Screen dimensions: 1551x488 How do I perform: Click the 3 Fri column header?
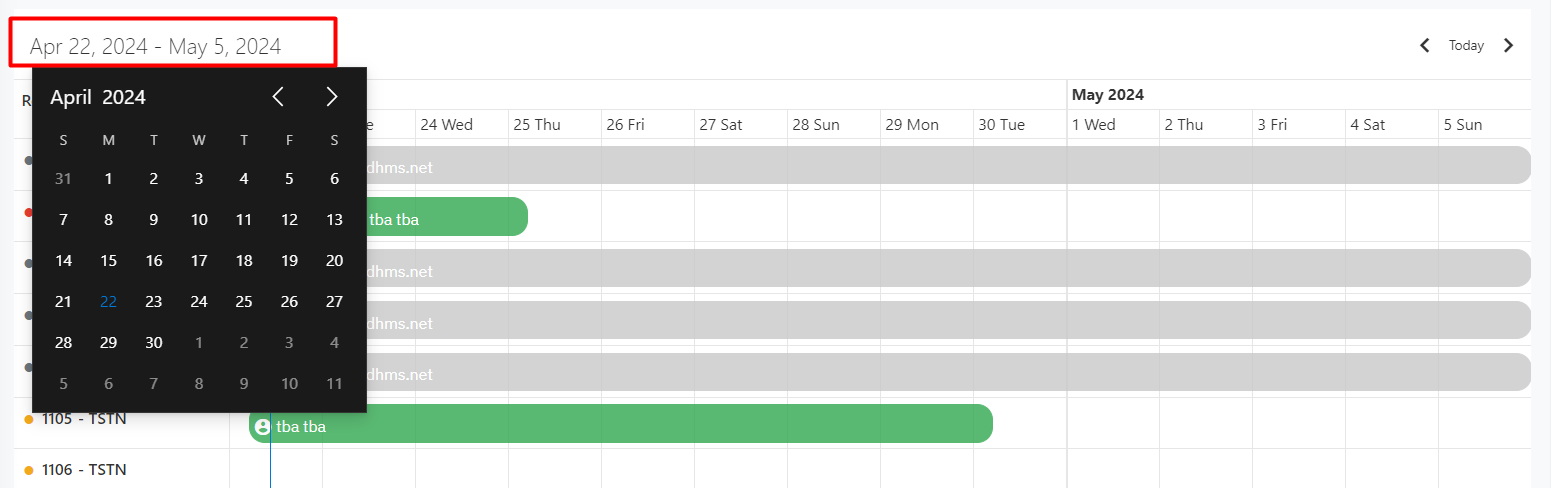pos(1272,125)
